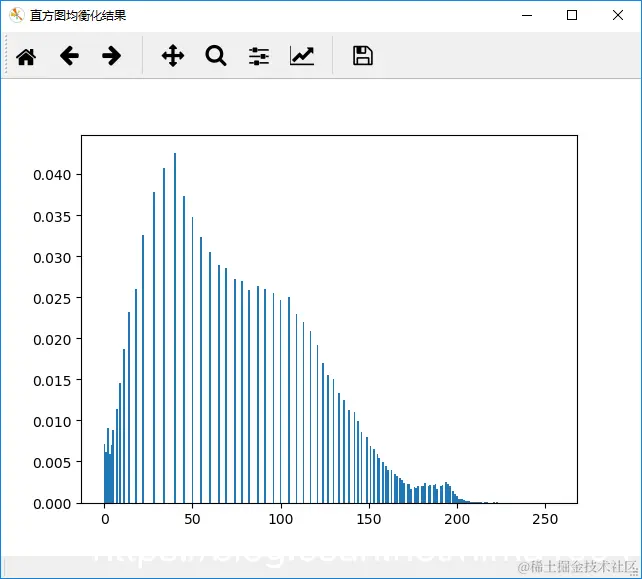Close the histogram window

click(618, 15)
